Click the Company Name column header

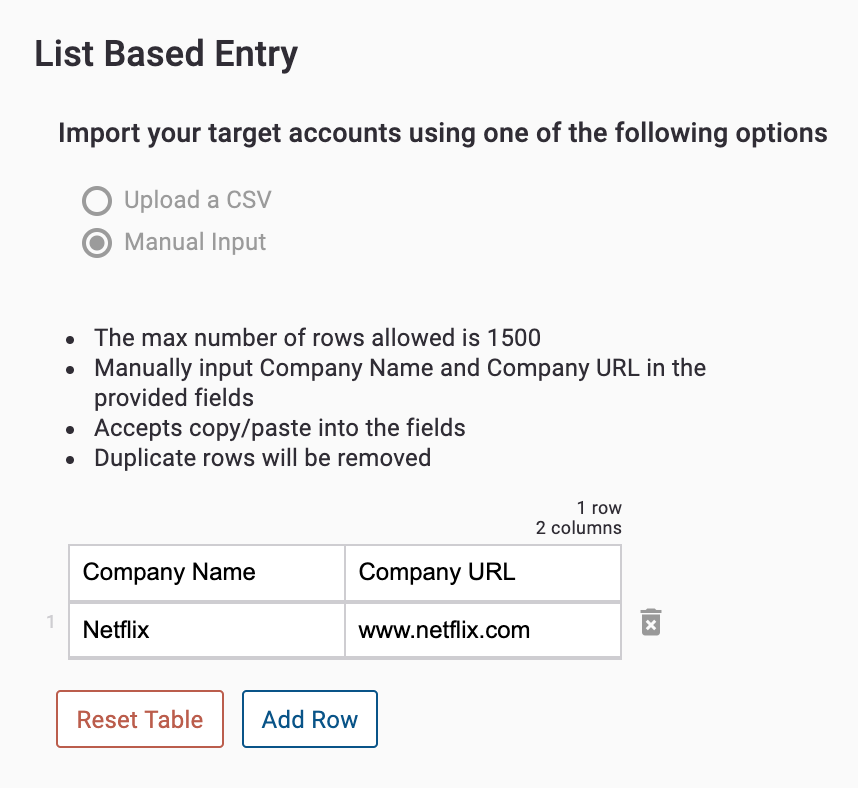pos(207,572)
